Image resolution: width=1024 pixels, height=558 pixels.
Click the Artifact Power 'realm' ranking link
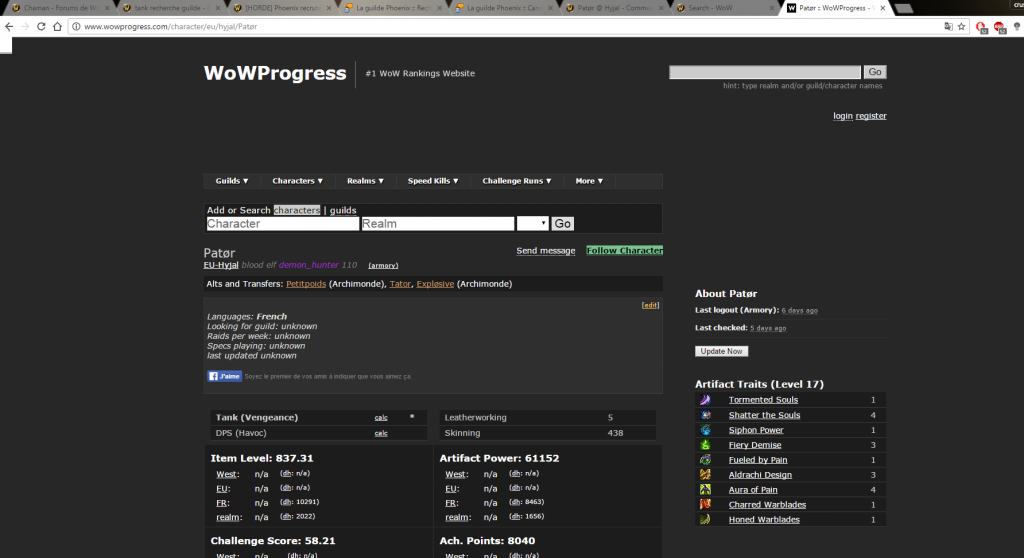click(x=456, y=517)
